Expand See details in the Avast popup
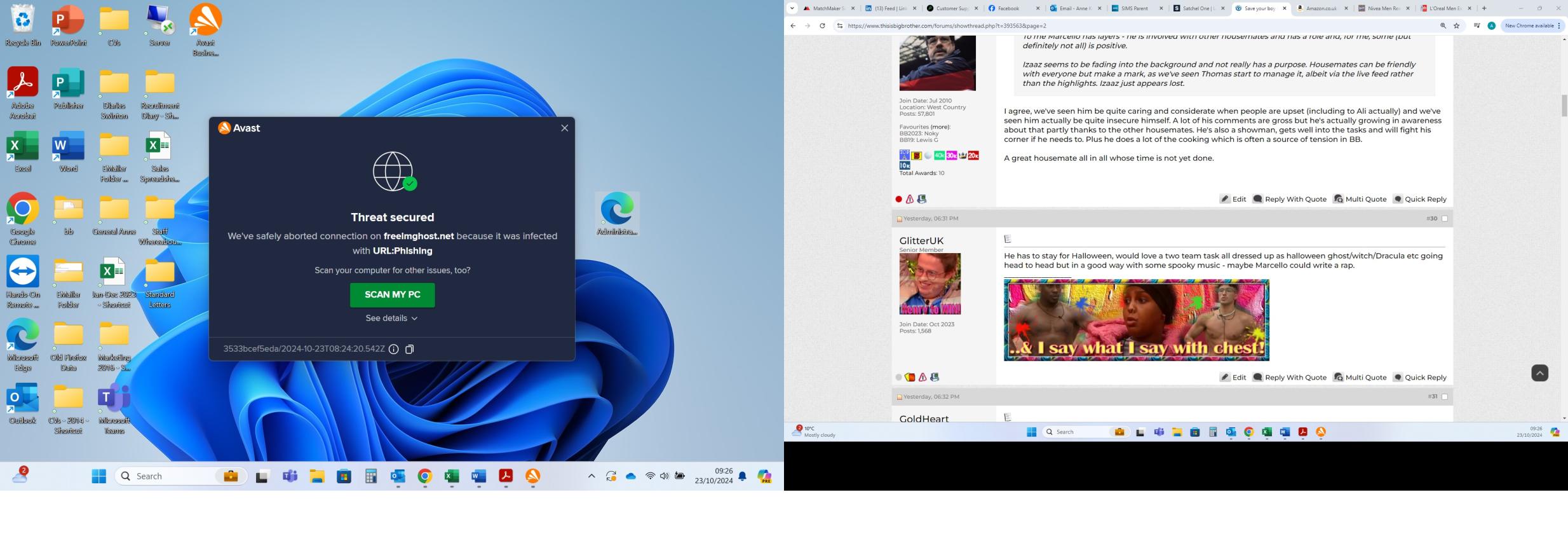This screenshot has height=543, width=1568. (391, 318)
